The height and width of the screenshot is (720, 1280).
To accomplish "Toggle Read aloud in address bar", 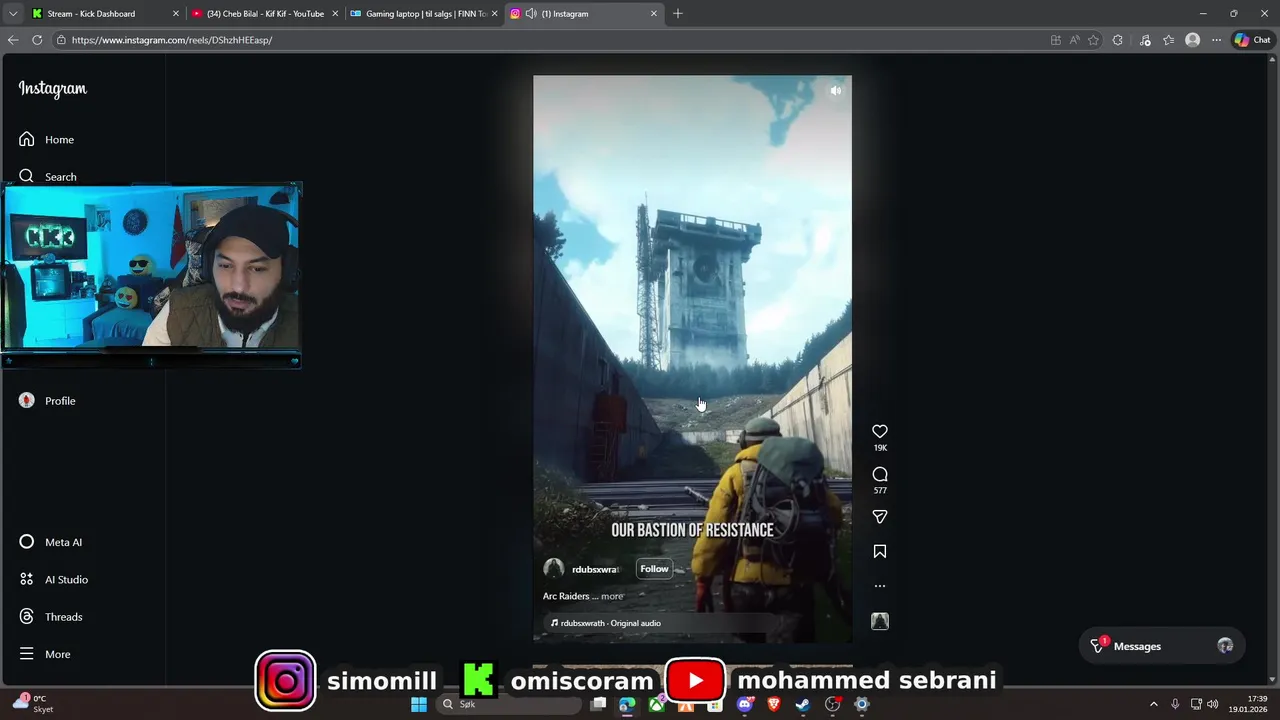I will [x=1074, y=40].
